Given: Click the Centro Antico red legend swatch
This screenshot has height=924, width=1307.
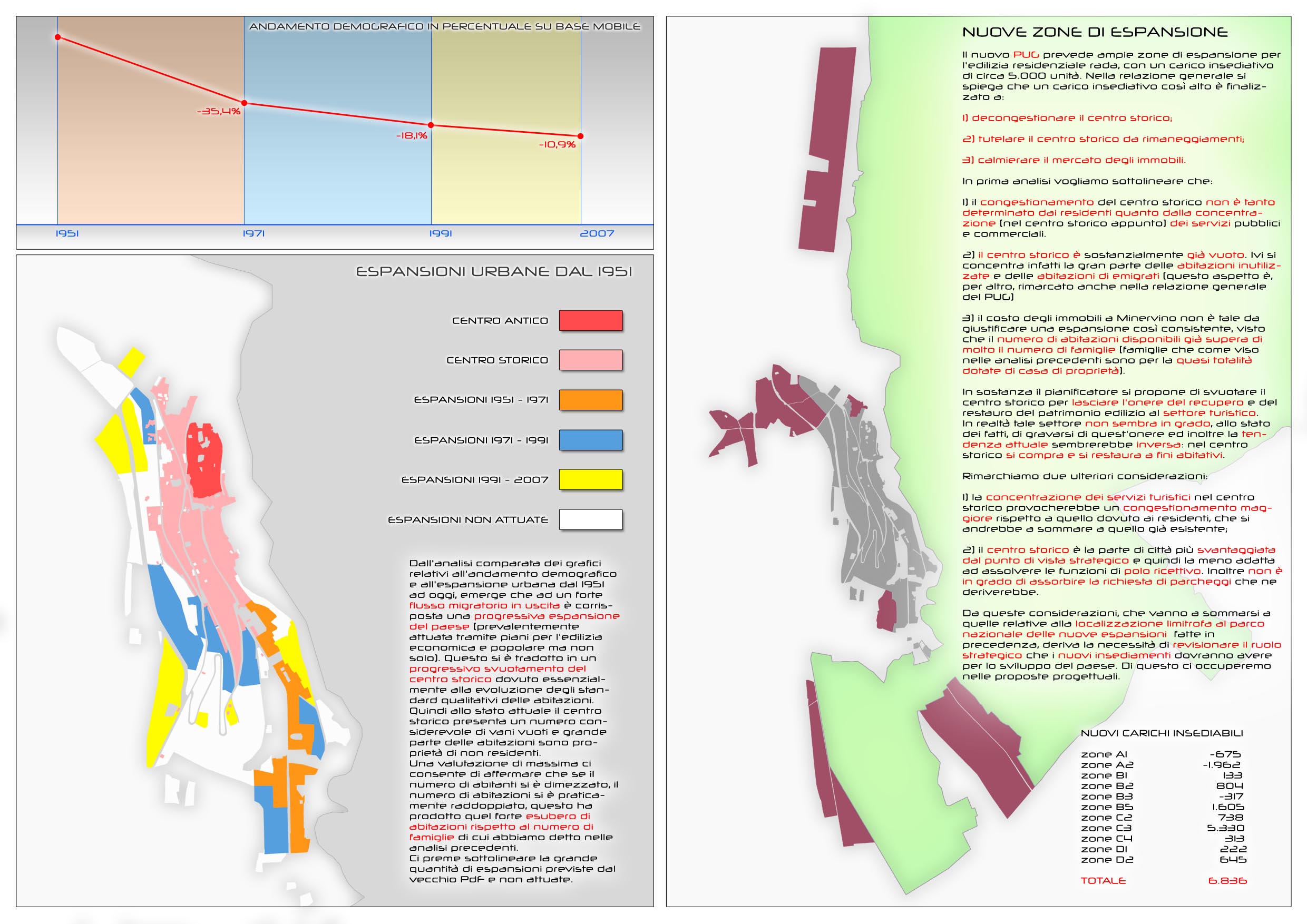Looking at the screenshot, I should coord(590,320).
